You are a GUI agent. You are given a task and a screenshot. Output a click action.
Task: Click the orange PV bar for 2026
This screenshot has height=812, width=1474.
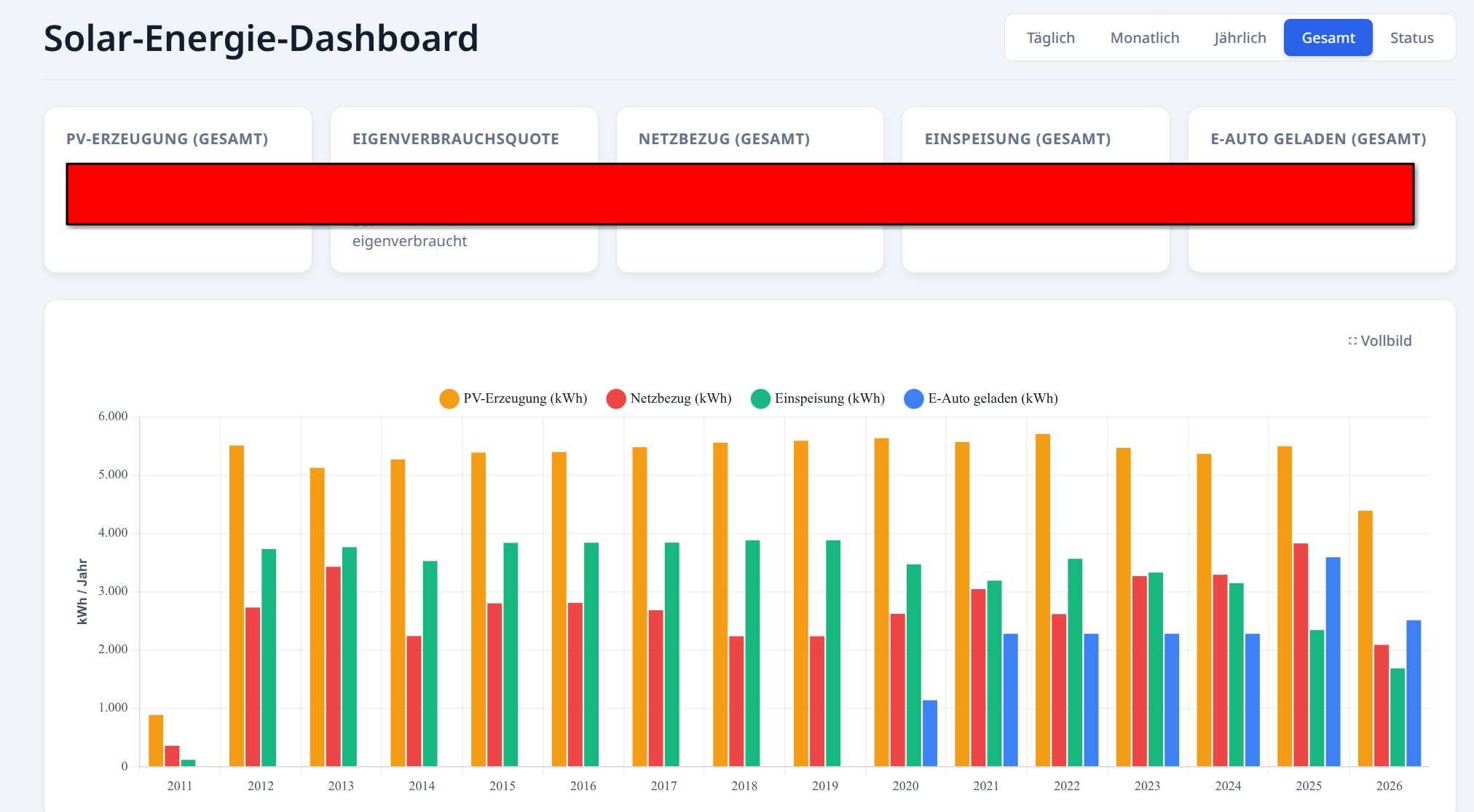(1365, 639)
